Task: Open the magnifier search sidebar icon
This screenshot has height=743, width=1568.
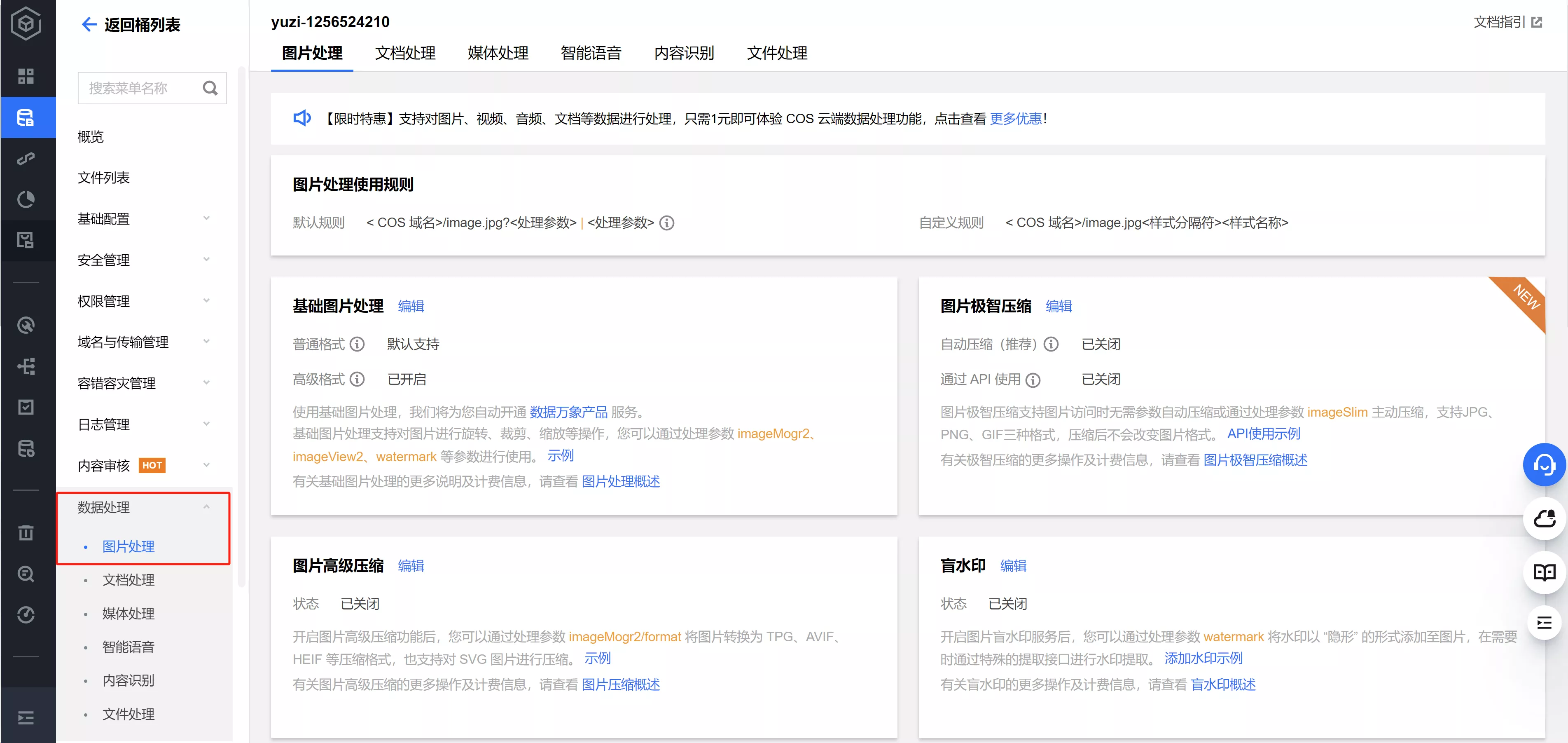Action: (26, 574)
